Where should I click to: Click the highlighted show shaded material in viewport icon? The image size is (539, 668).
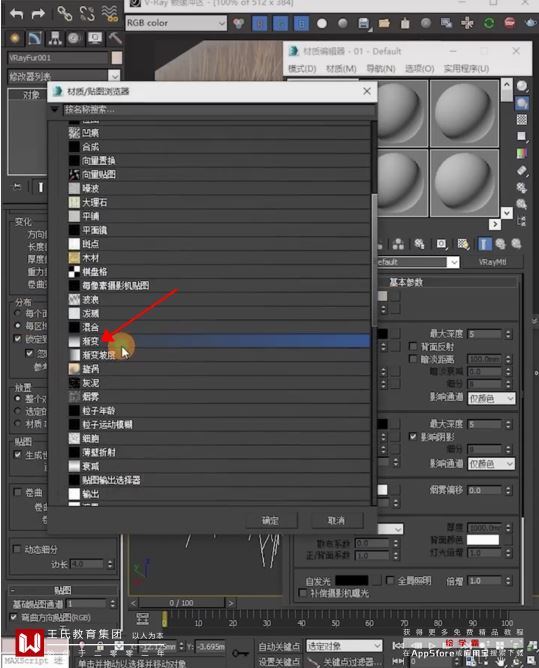click(484, 244)
